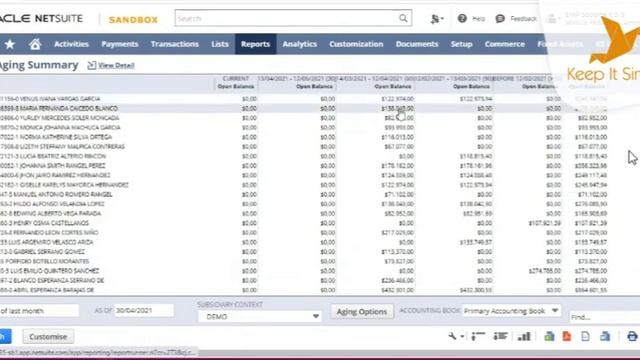Open the Commerce menu
Viewport: 640px width, 360px height.
pyautogui.click(x=504, y=44)
